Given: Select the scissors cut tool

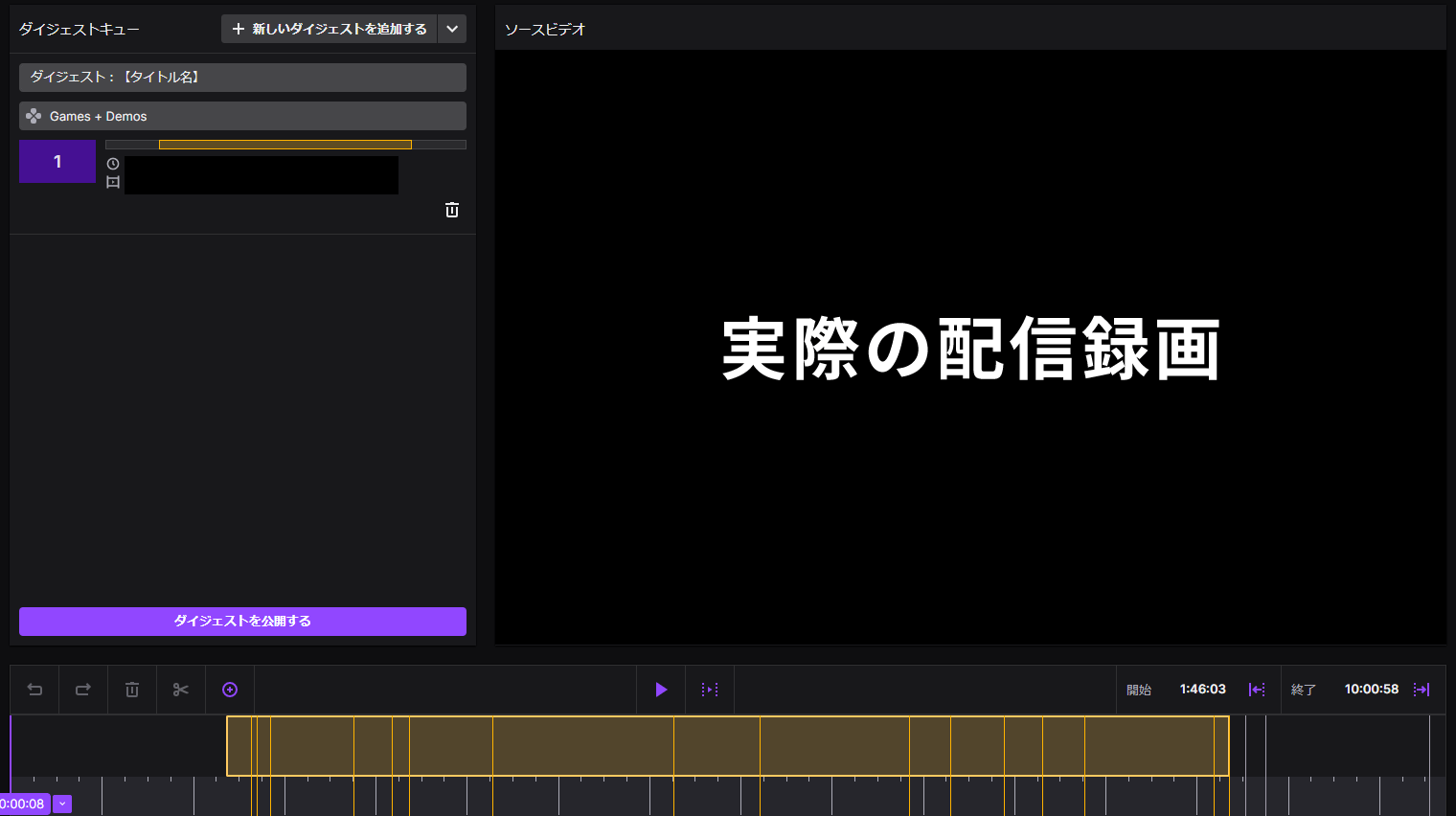Looking at the screenshot, I should [181, 690].
